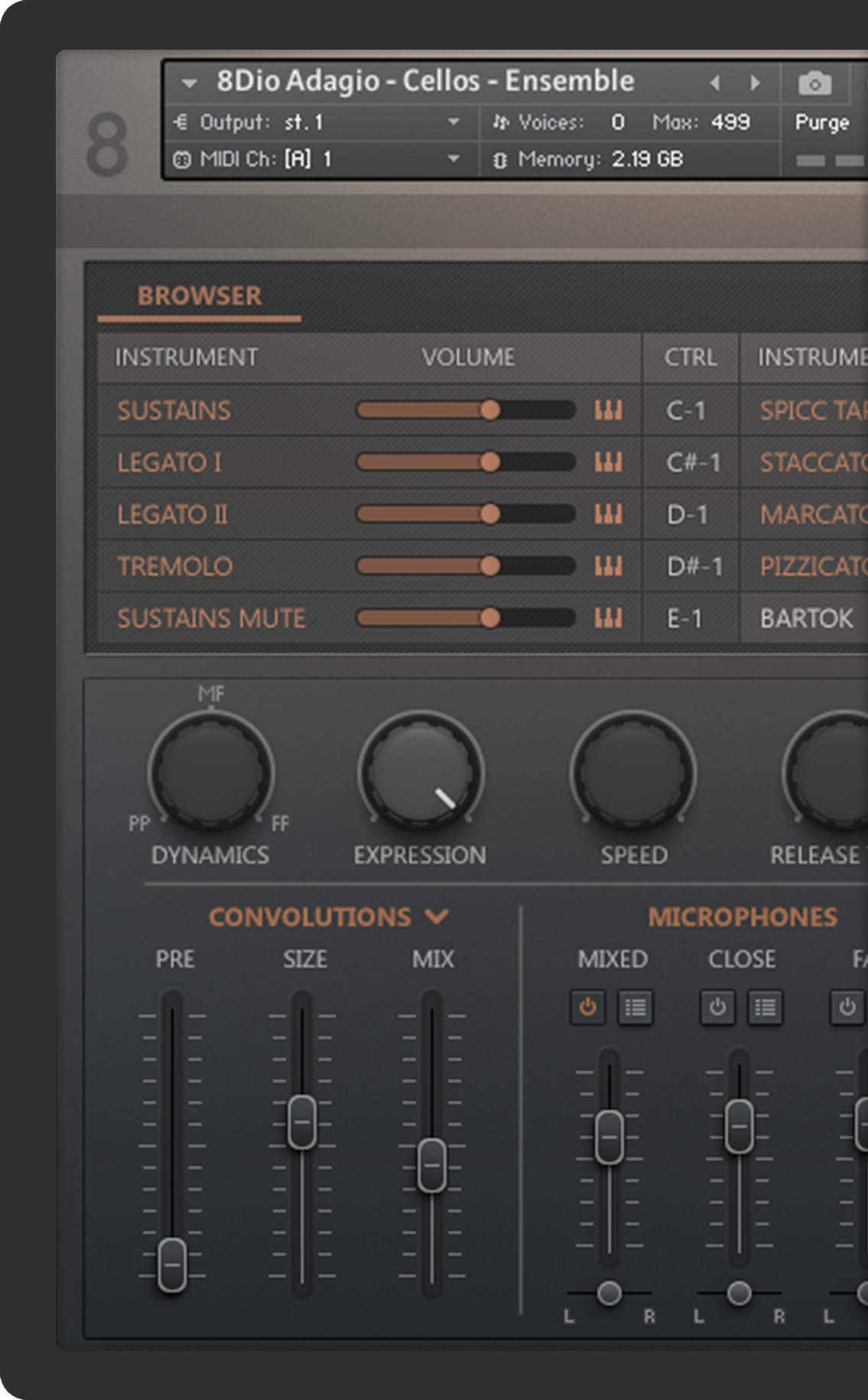Click the SPEED knob
Image resolution: width=868 pixels, height=1400 pixels.
tap(632, 771)
